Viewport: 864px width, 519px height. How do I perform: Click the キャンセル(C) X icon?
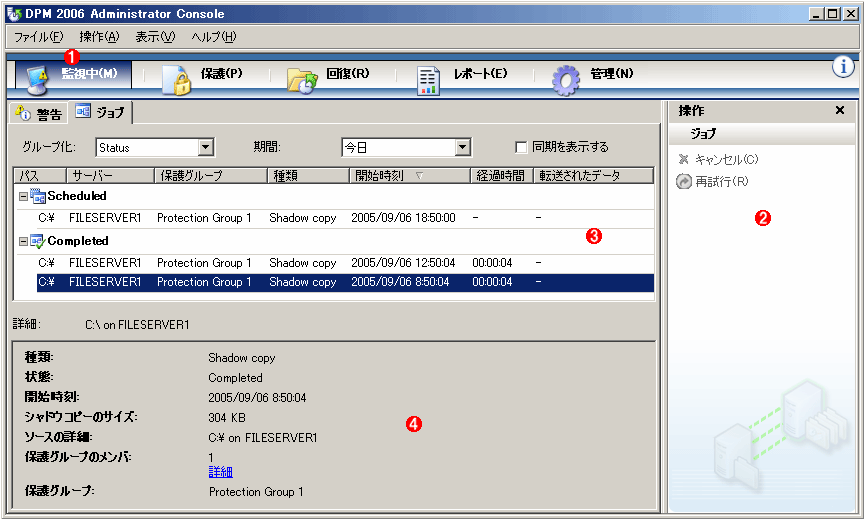(683, 159)
